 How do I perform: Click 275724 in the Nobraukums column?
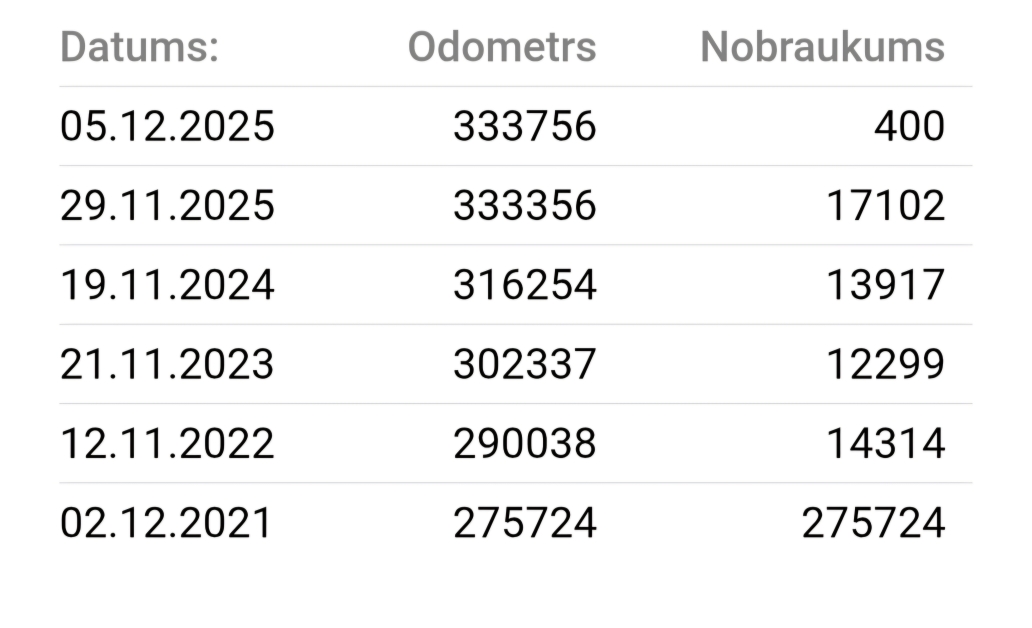coord(873,523)
